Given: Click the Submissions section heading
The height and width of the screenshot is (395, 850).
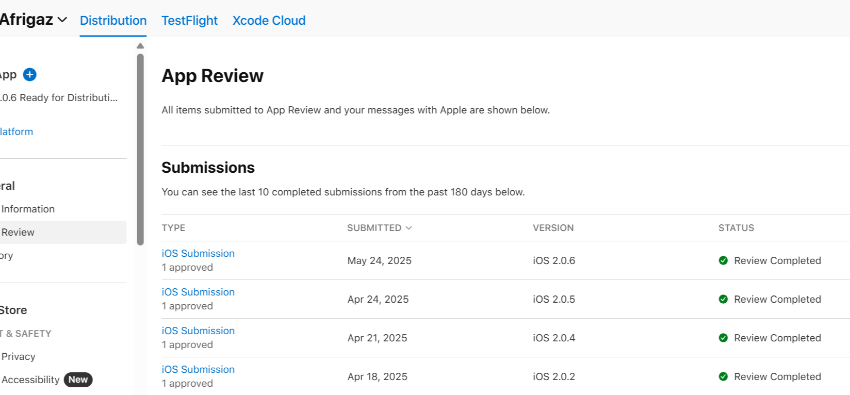Looking at the screenshot, I should click(208, 167).
